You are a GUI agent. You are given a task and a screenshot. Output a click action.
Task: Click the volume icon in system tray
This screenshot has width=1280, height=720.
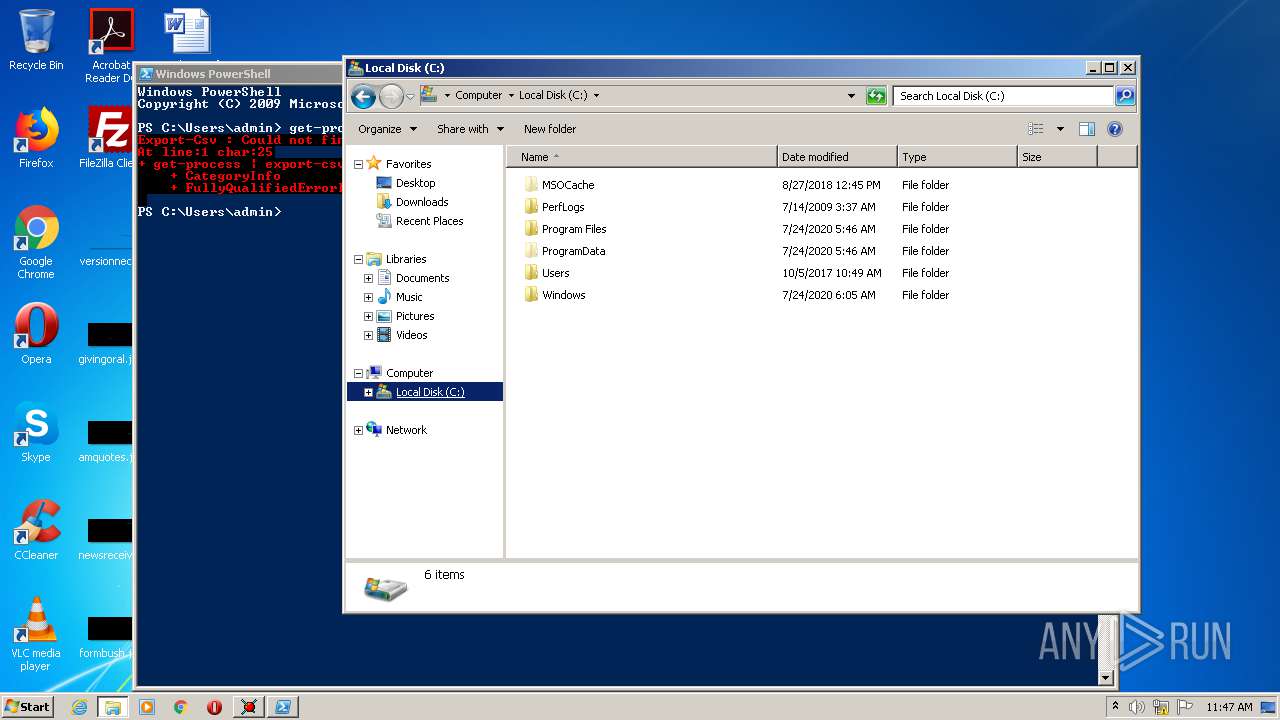point(1137,707)
